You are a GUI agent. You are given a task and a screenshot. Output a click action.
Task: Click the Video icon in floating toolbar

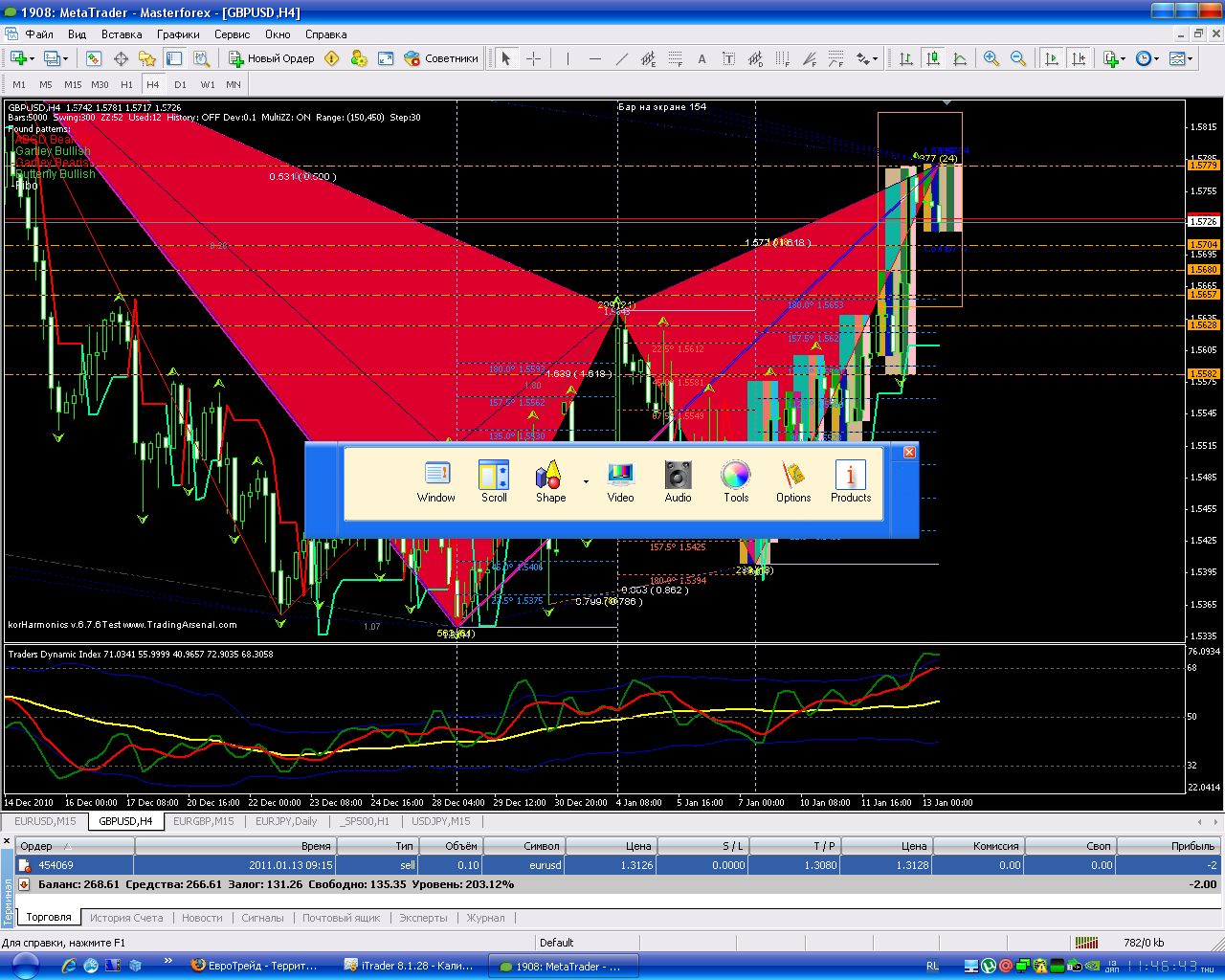620,481
